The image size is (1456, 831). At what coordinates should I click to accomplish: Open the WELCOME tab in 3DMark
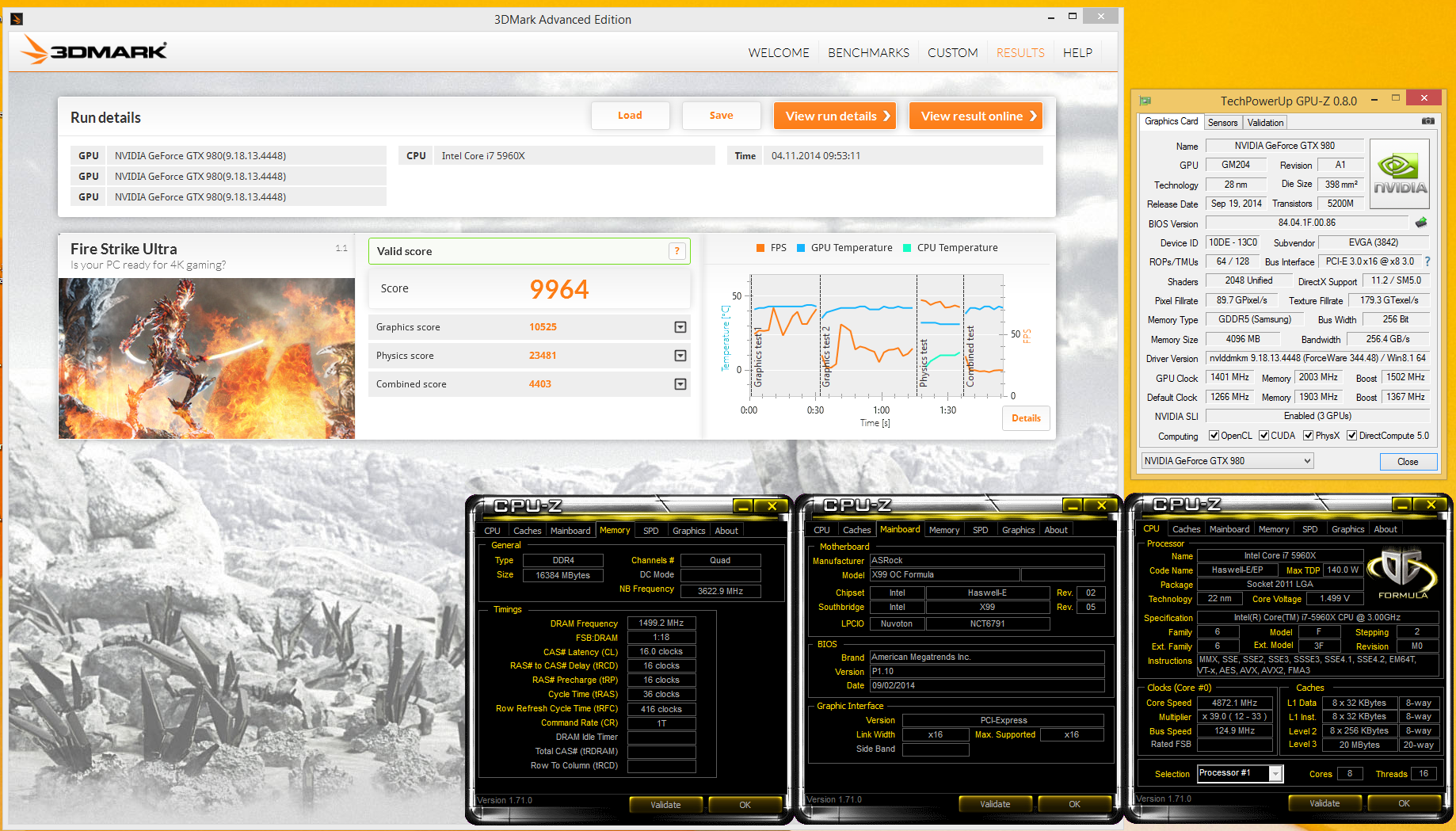[779, 52]
